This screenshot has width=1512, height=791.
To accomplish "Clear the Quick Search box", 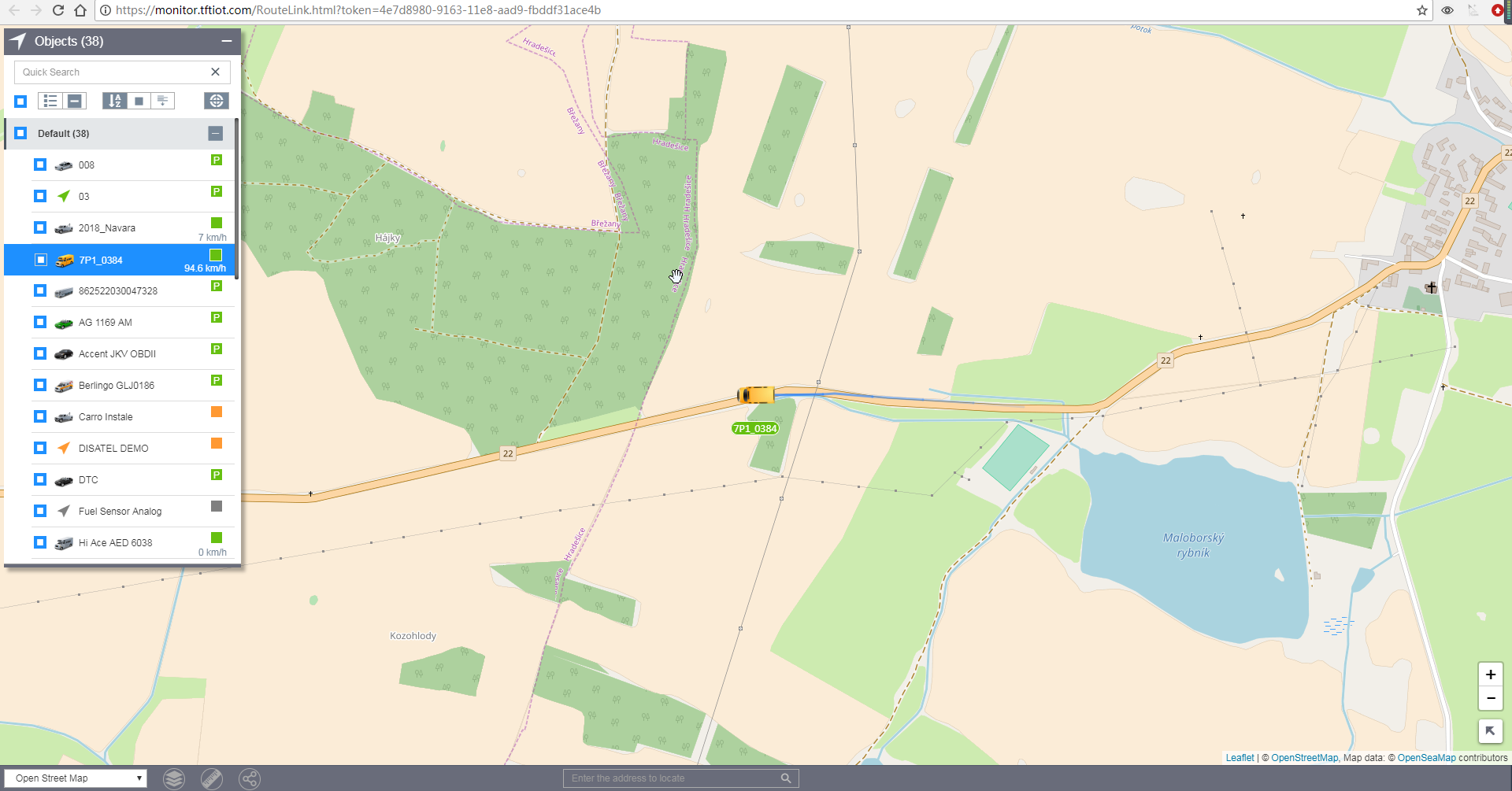I will tap(215, 72).
